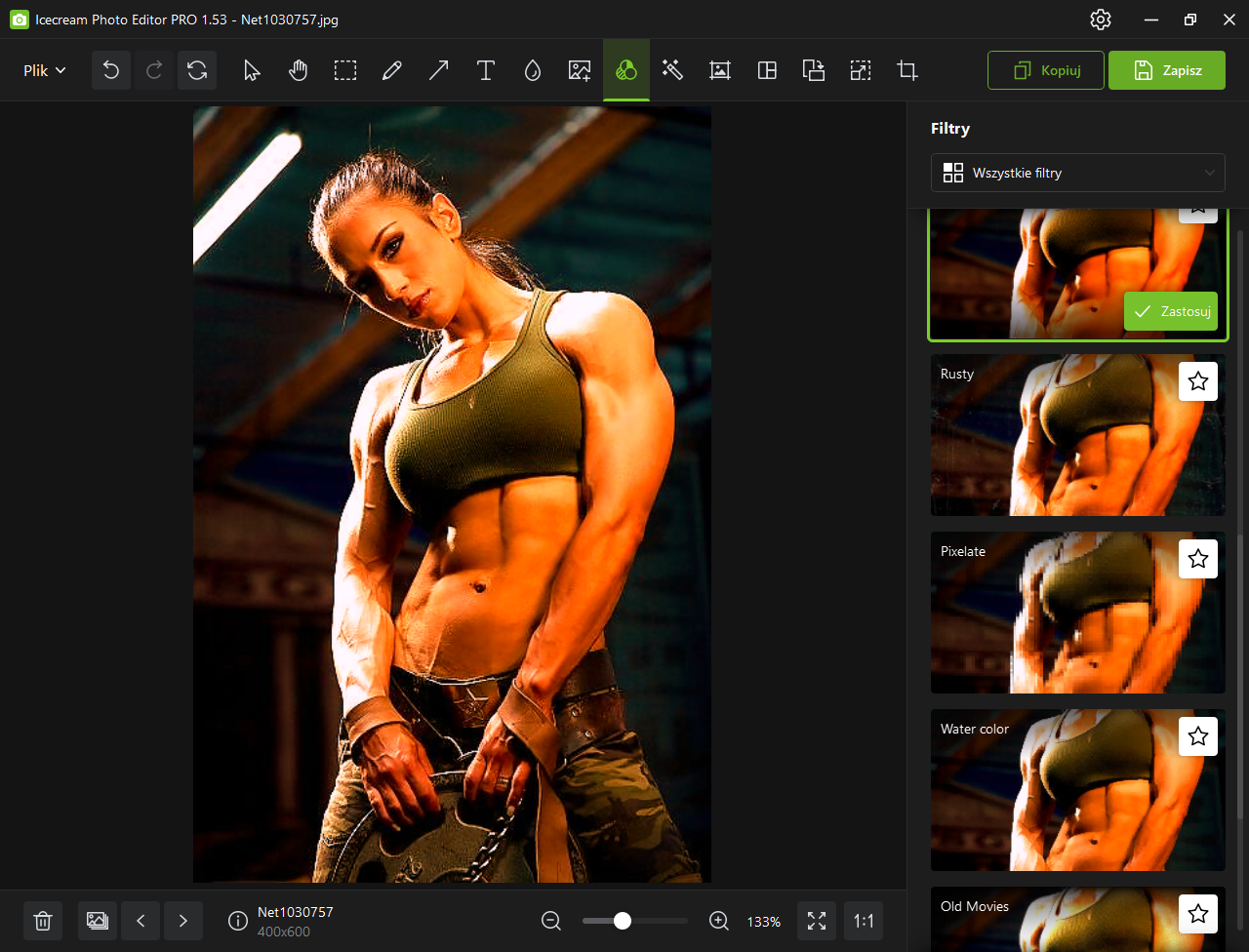
Task: Select the Pixelate filter thumbnail
Action: click(1078, 613)
